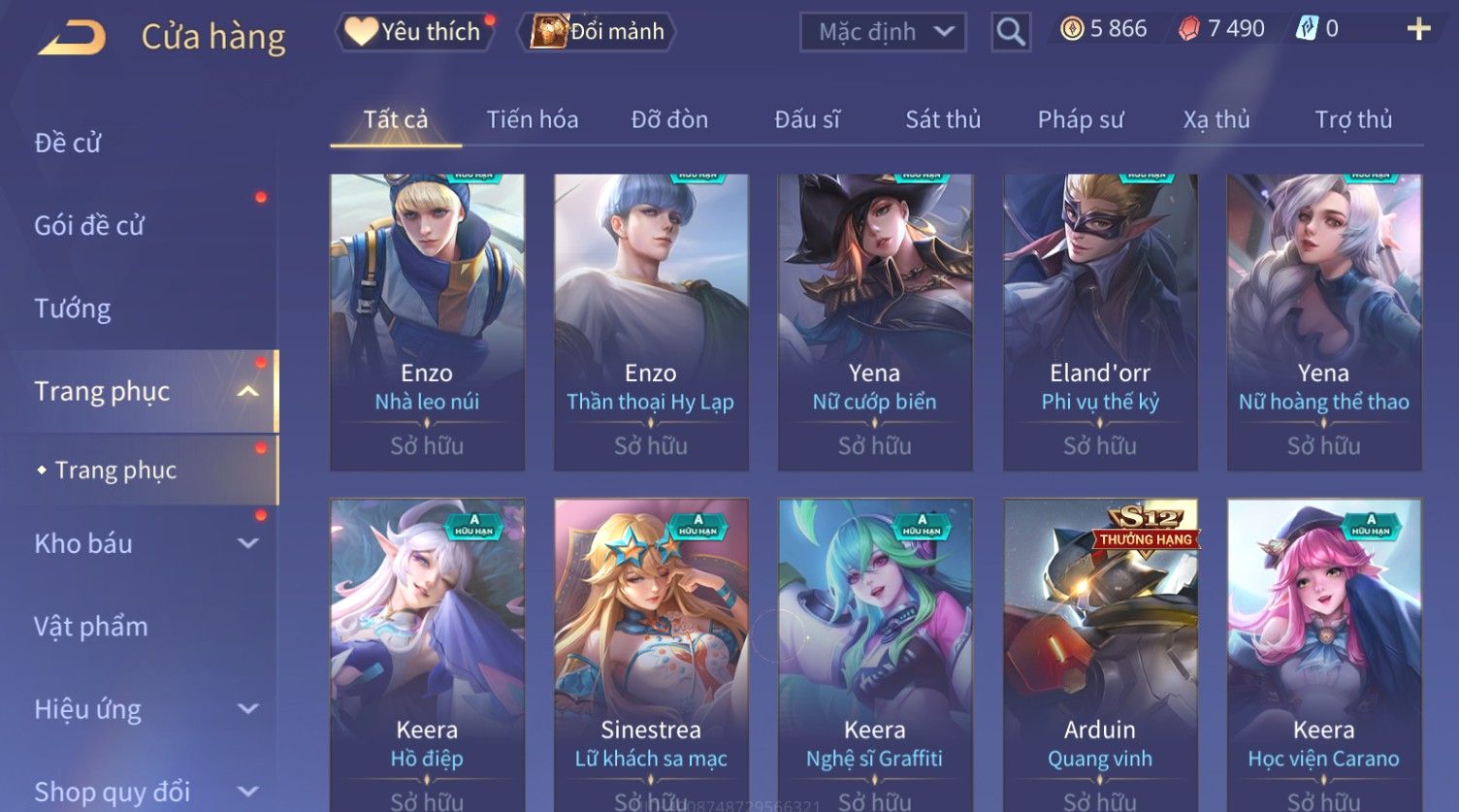Viewport: 1459px width, 812px height.
Task: Open Gói đề cử in sidebar
Action: tap(89, 225)
